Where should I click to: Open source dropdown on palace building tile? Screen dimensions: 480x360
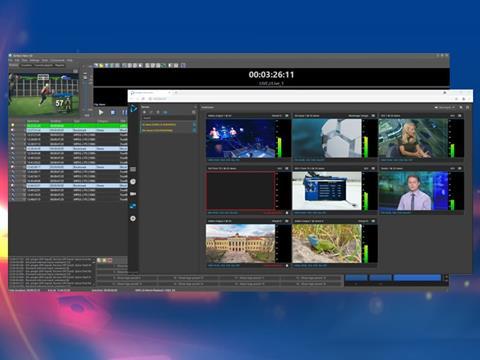coord(277,221)
